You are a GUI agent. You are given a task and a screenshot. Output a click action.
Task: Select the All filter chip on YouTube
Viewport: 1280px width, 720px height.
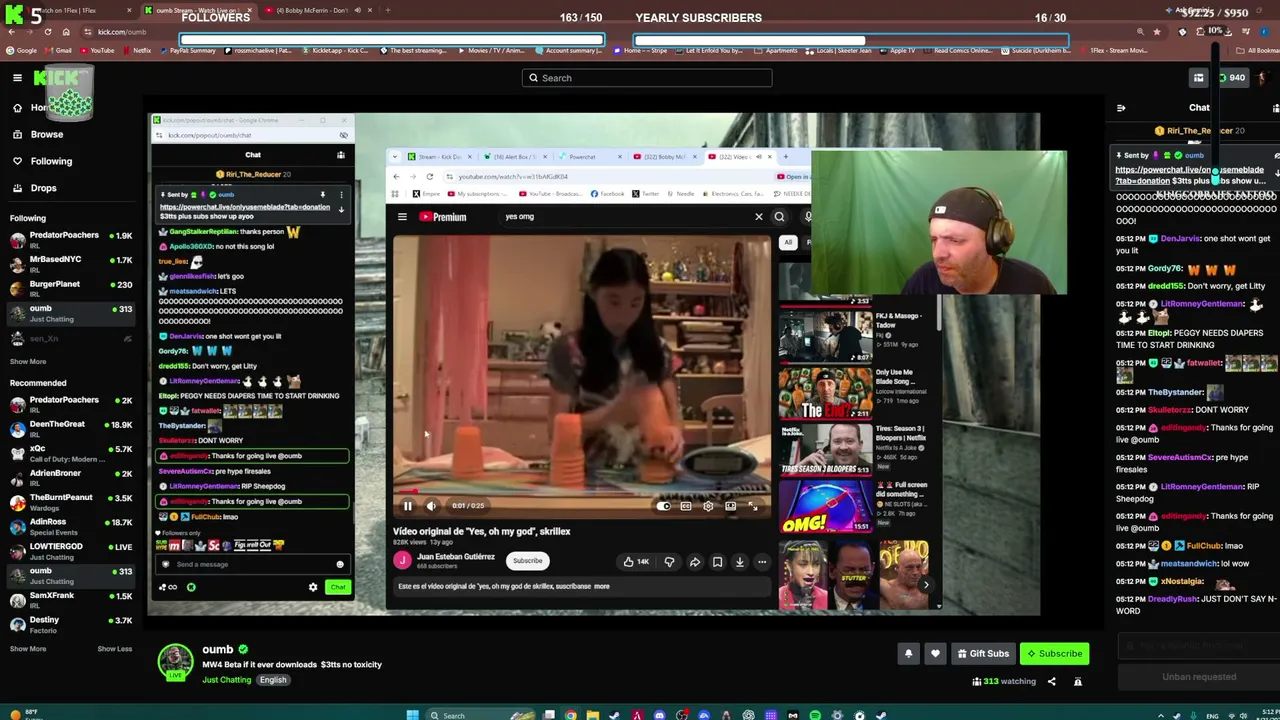pyautogui.click(x=788, y=242)
